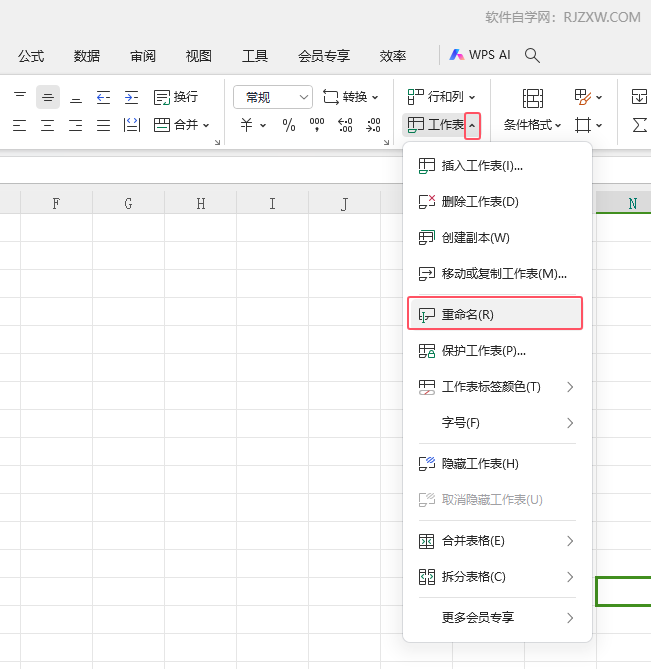The width and height of the screenshot is (651, 669).
Task: Click the fill down arrow icon
Action: [639, 97]
